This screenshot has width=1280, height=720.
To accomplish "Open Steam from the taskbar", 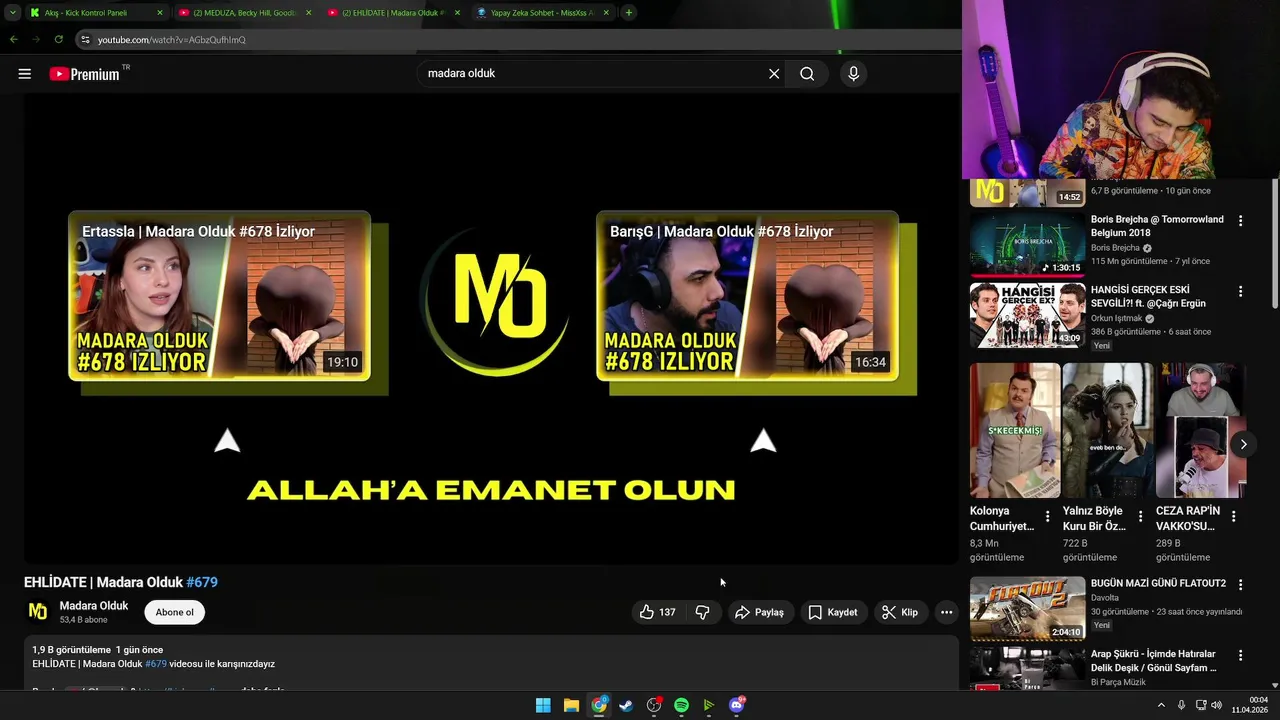I will [626, 705].
